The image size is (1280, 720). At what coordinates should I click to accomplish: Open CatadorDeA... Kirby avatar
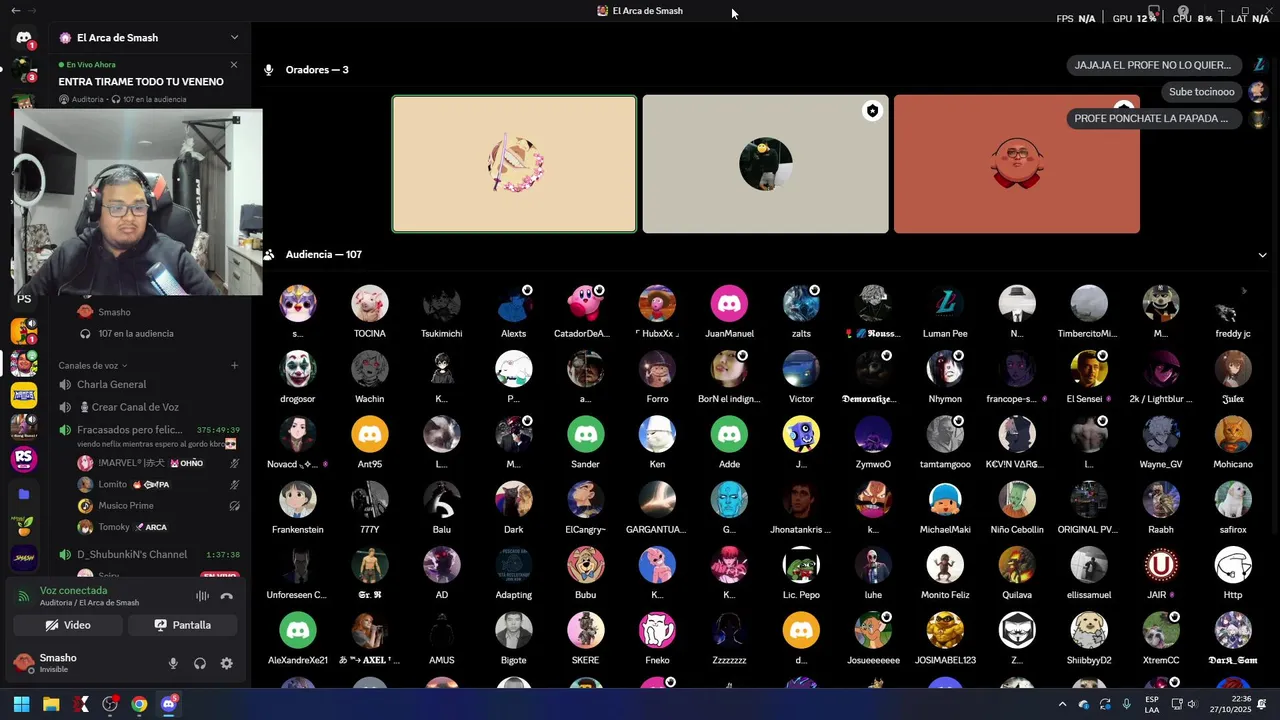[x=585, y=303]
